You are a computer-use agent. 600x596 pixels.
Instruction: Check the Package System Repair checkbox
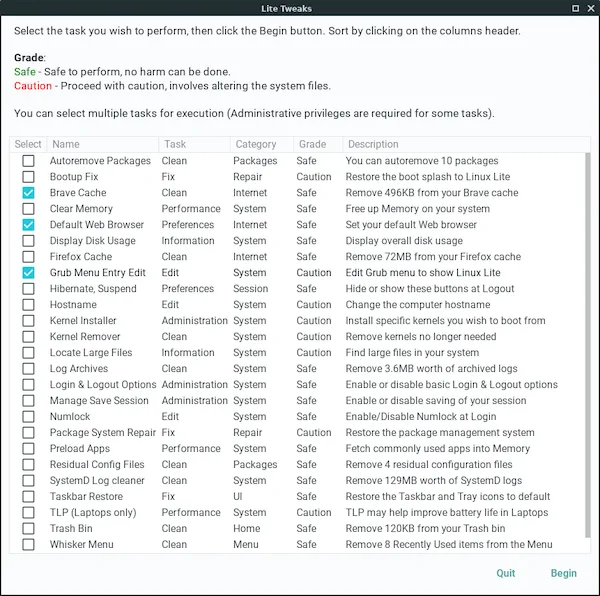pos(28,433)
